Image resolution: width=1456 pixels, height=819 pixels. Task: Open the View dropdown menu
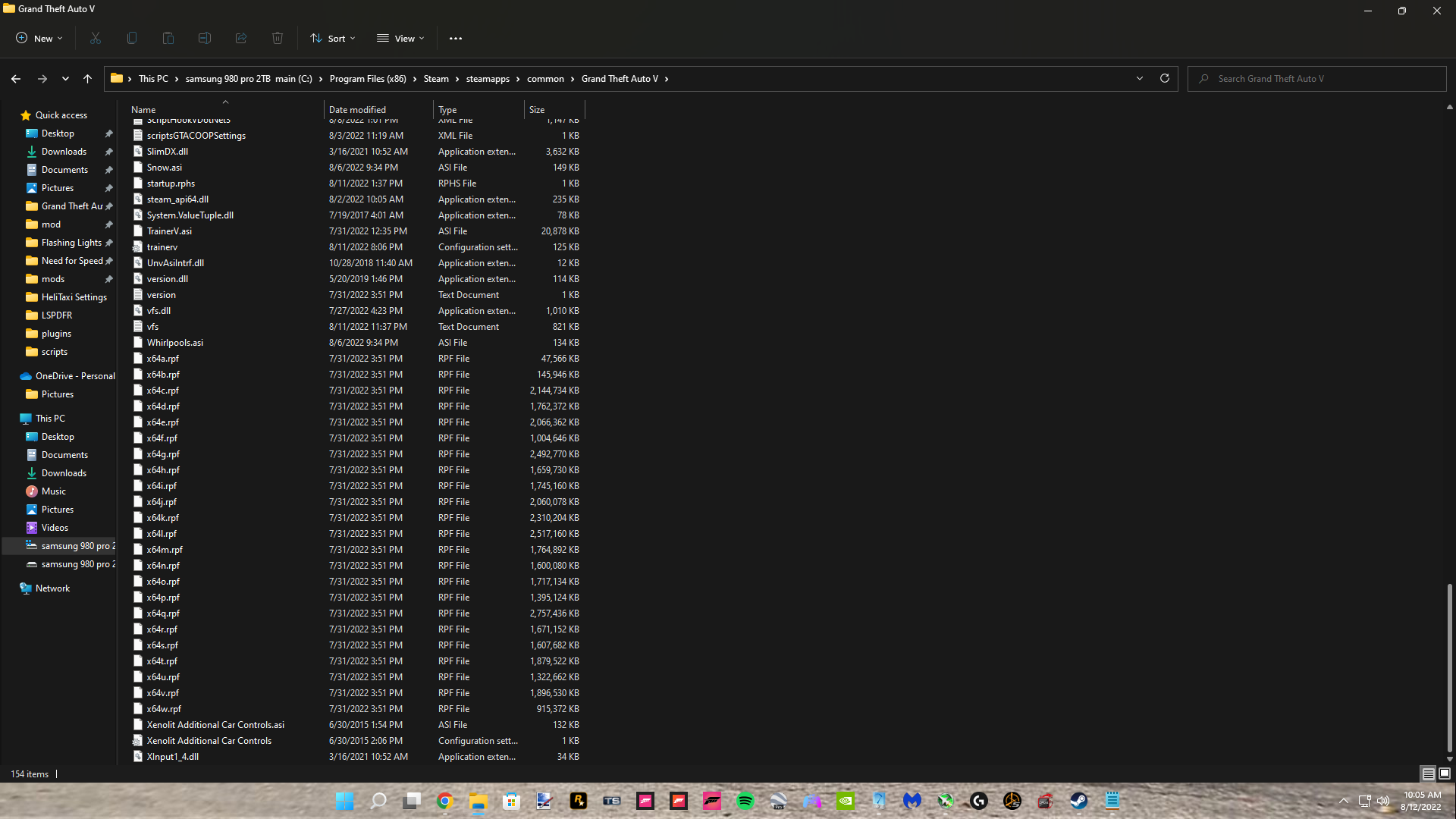click(401, 38)
